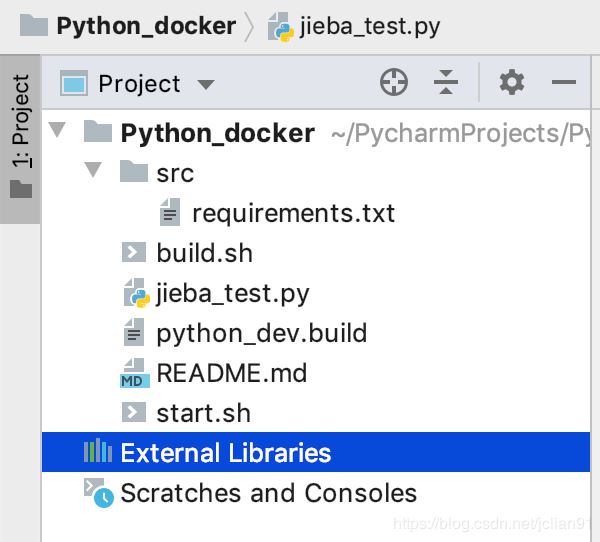This screenshot has width=600, height=542.
Task: Select the External Libraries node
Action: (225, 453)
